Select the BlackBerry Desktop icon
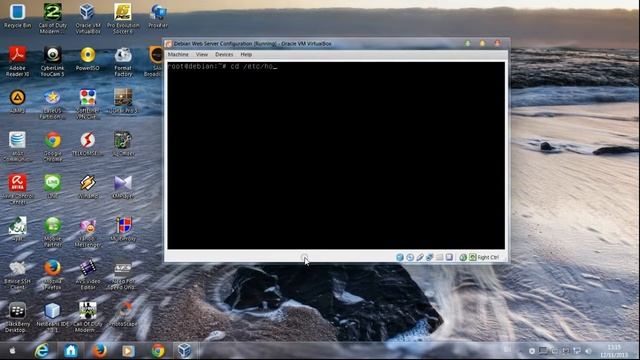The height and width of the screenshot is (360, 640). [x=17, y=317]
